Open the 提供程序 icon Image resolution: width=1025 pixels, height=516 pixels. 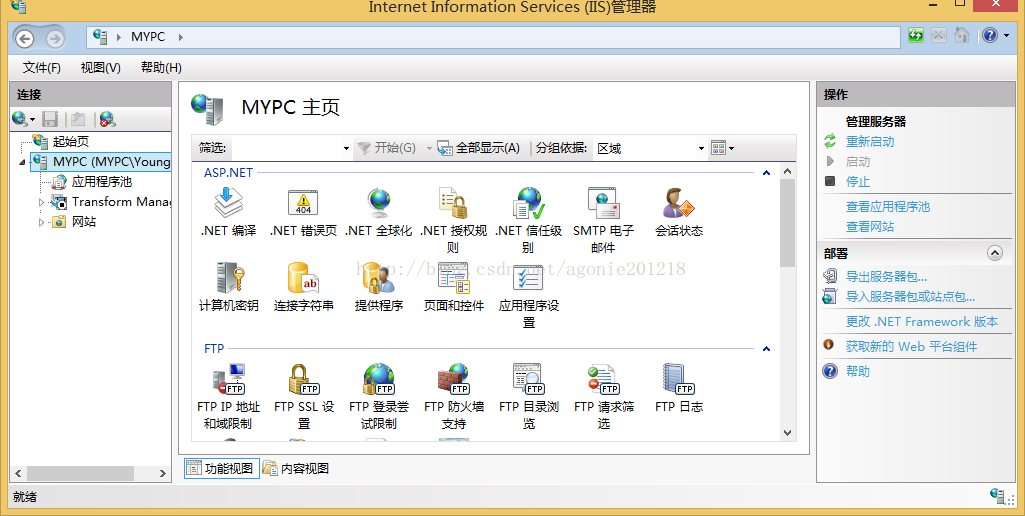point(378,277)
